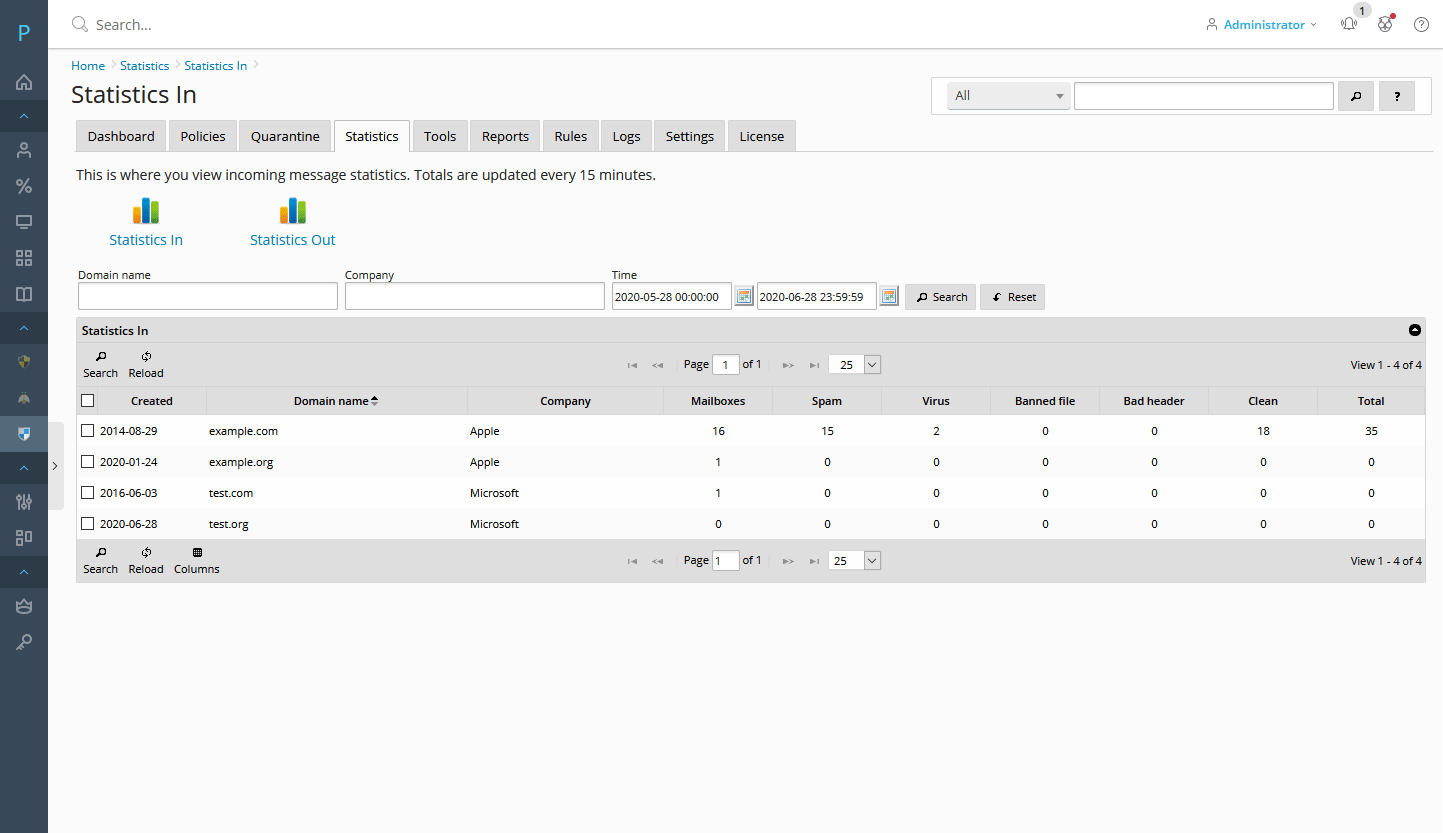Open bottom rows-per-page 25 dropdown
Screen dimensions: 1443x833
855,561
